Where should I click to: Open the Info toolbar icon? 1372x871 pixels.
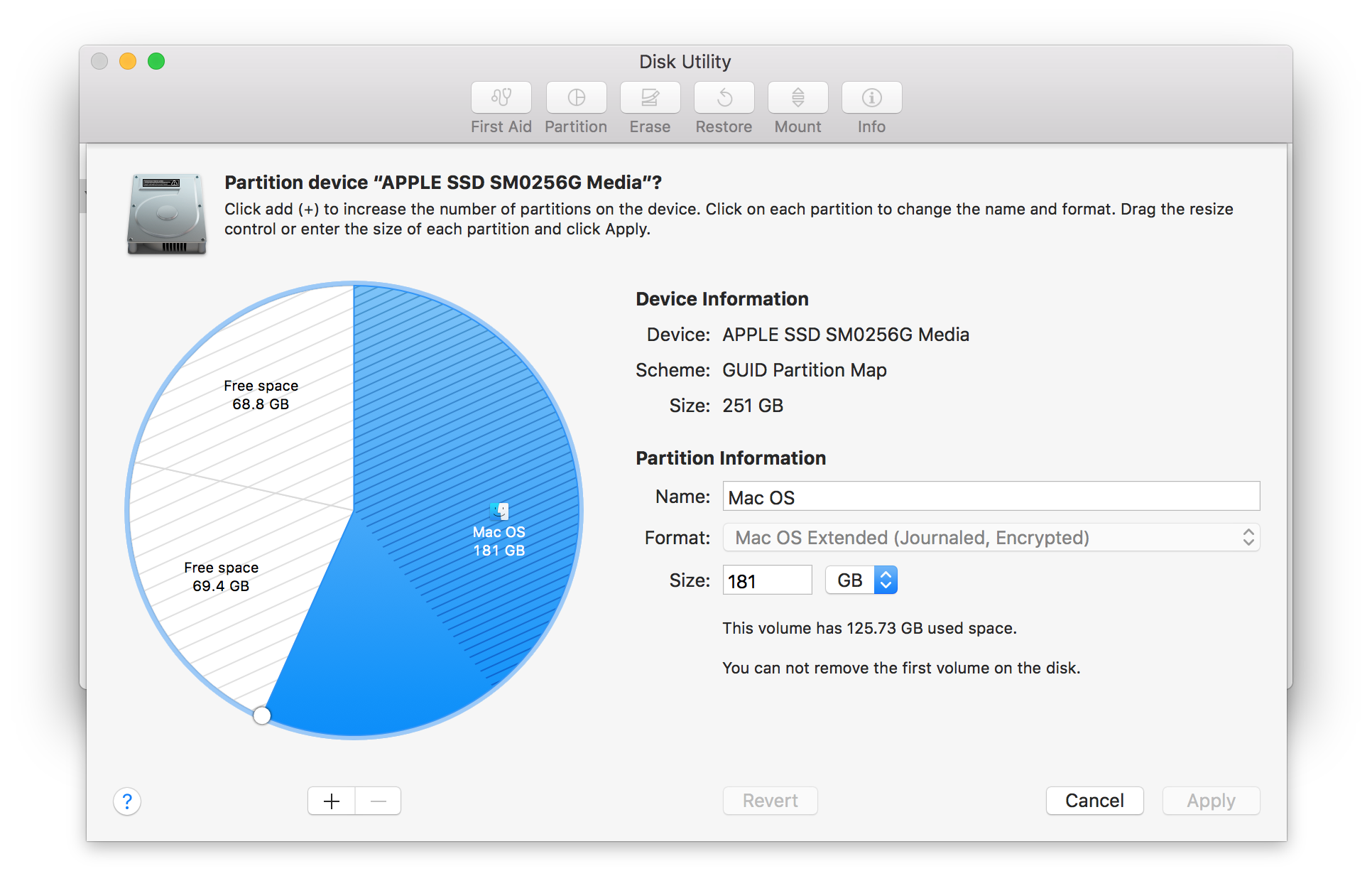pyautogui.click(x=871, y=97)
